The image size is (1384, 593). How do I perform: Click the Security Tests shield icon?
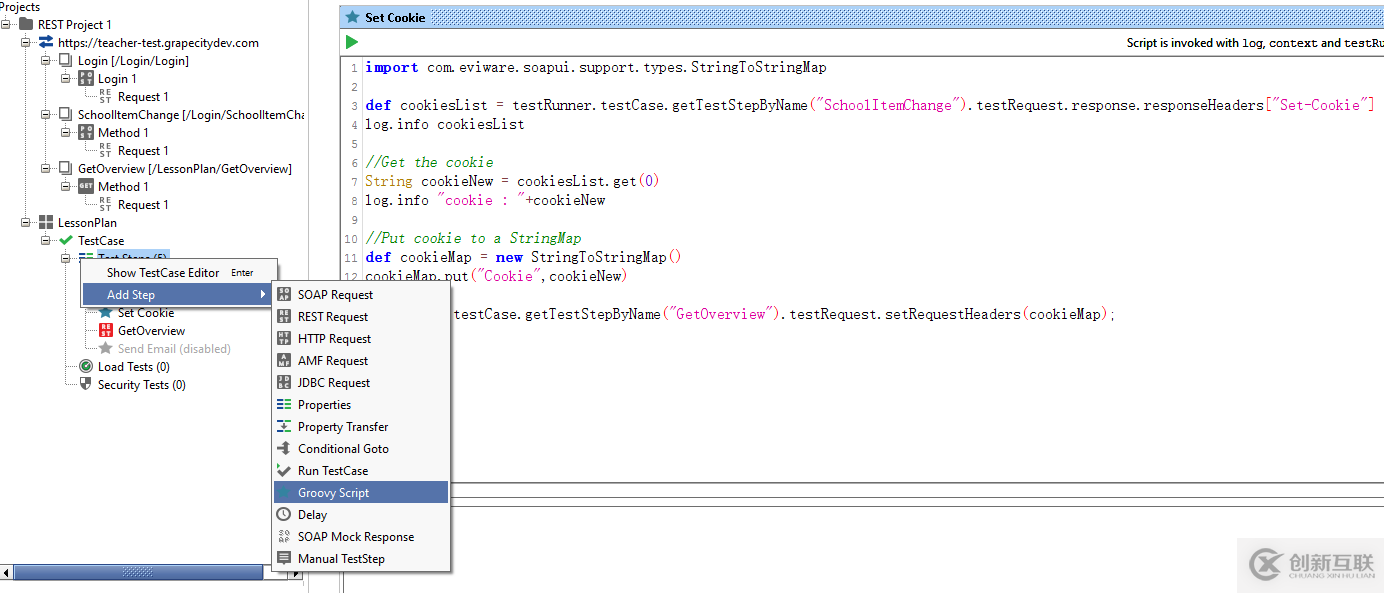[x=86, y=384]
